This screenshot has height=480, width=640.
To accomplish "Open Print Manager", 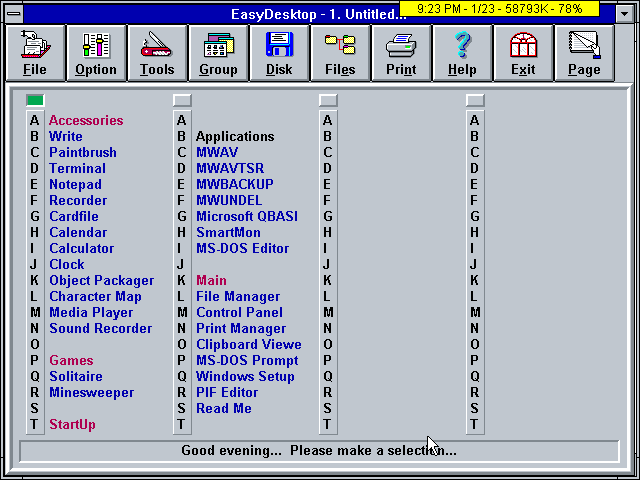I will pos(241,328).
